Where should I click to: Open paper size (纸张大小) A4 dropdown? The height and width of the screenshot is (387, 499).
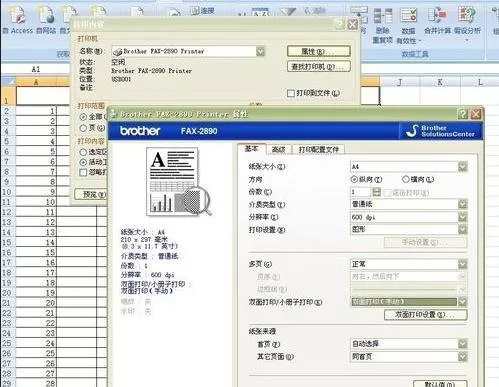tap(463, 166)
